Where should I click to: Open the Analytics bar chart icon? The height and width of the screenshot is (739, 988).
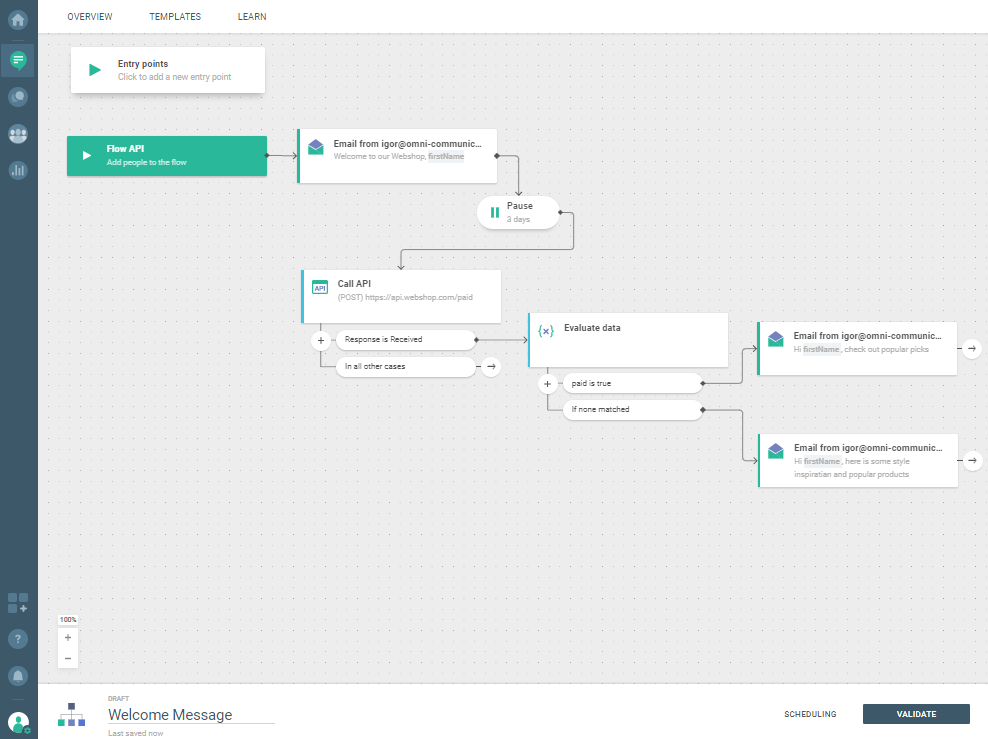(18, 170)
